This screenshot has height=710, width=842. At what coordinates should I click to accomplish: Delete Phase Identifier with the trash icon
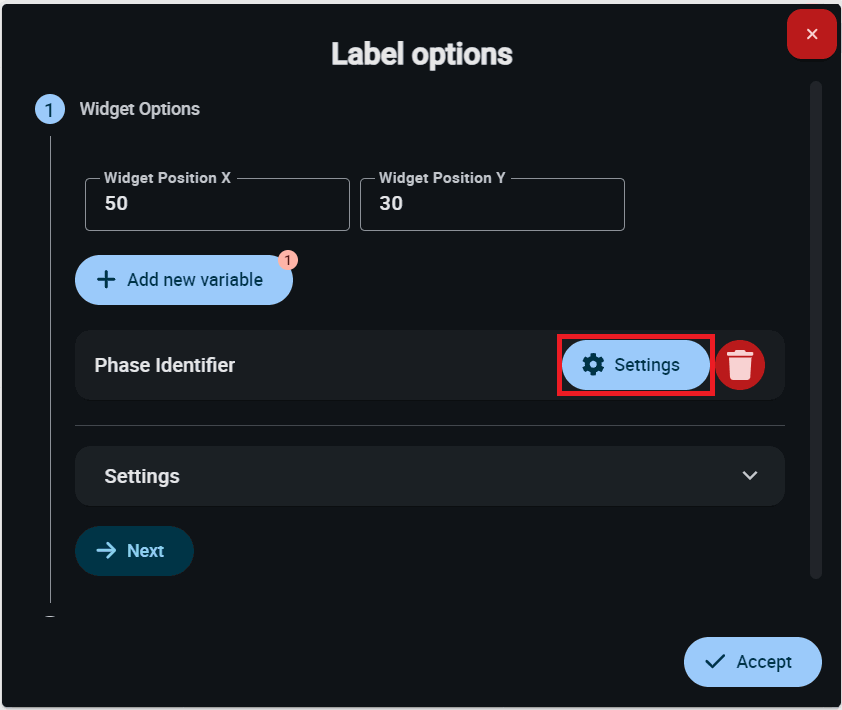click(x=740, y=365)
